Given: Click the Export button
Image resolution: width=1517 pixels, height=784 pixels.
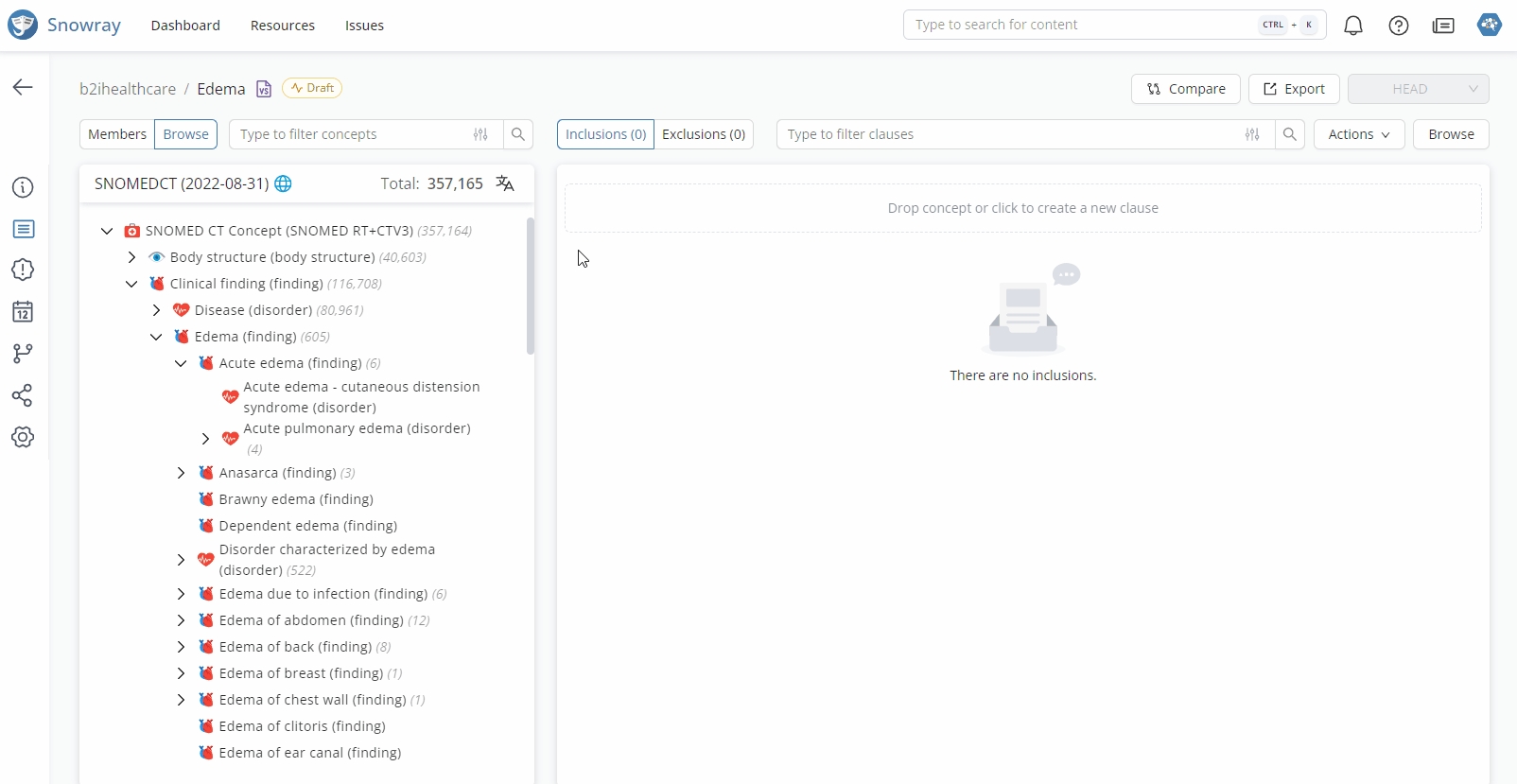Looking at the screenshot, I should [1294, 89].
